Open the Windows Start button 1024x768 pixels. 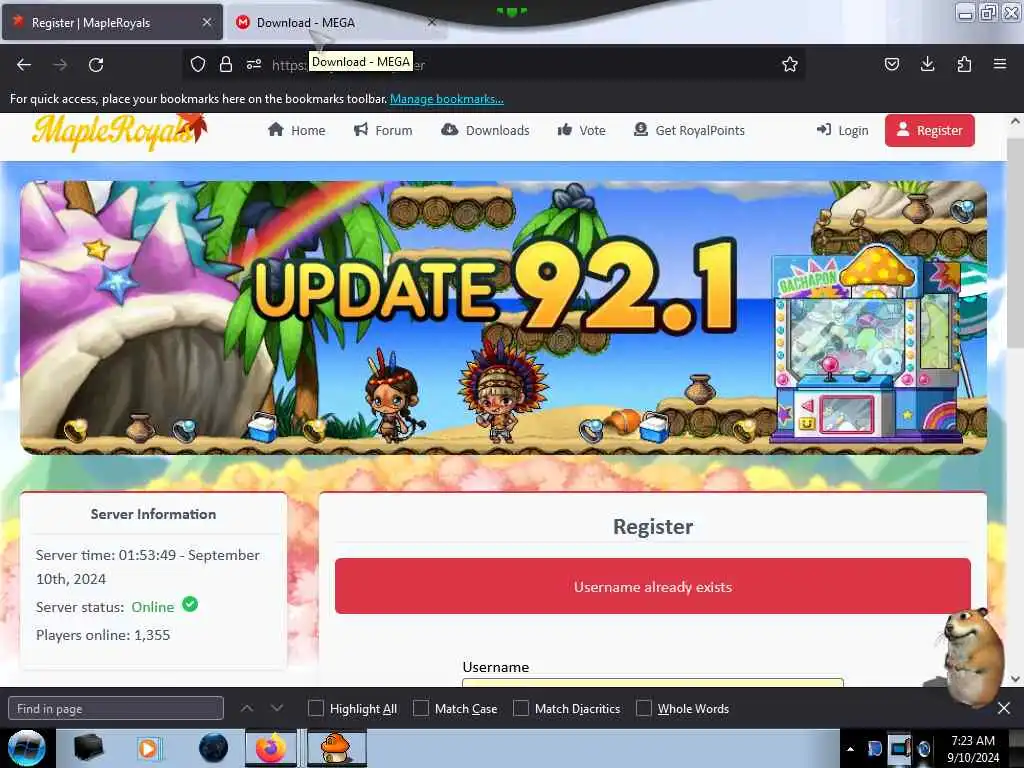click(x=26, y=748)
